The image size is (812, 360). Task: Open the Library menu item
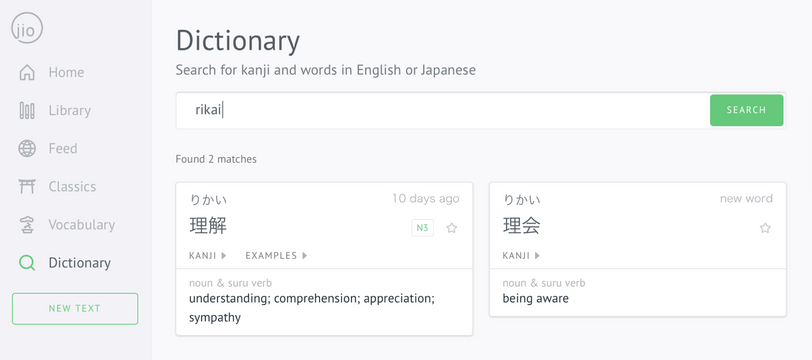tap(69, 110)
